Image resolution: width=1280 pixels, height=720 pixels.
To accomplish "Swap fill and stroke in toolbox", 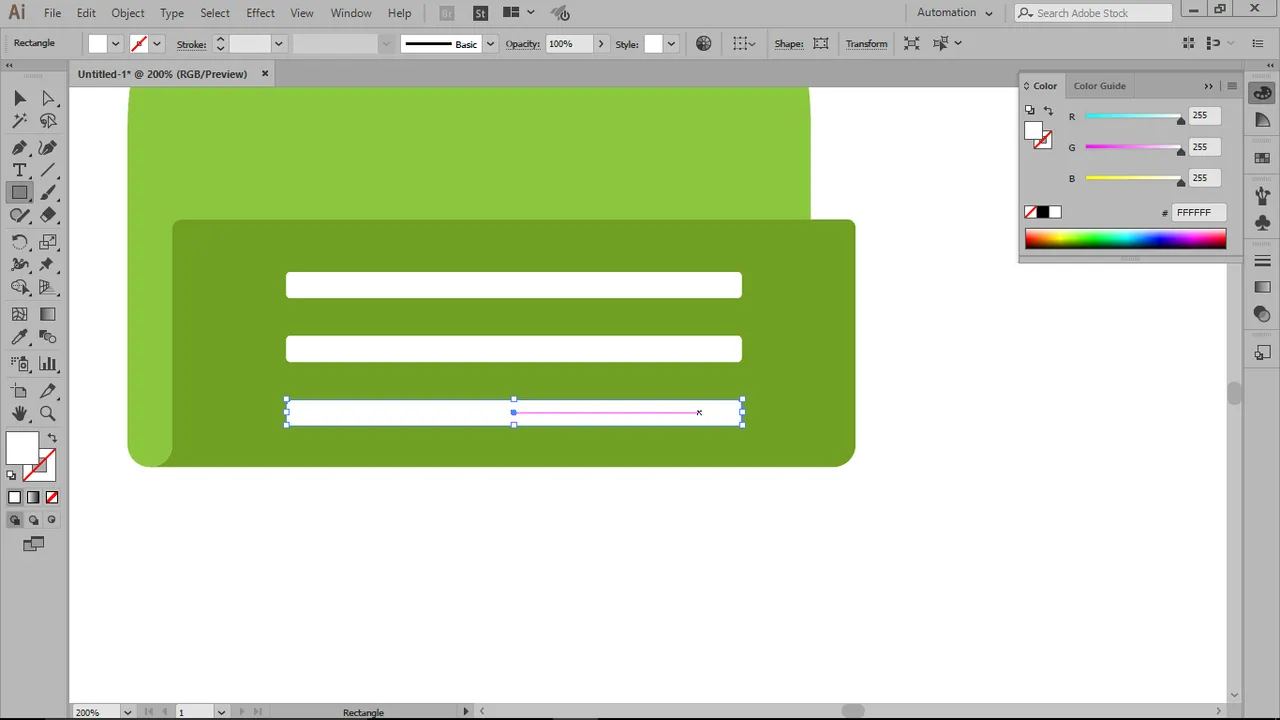I will [52, 438].
